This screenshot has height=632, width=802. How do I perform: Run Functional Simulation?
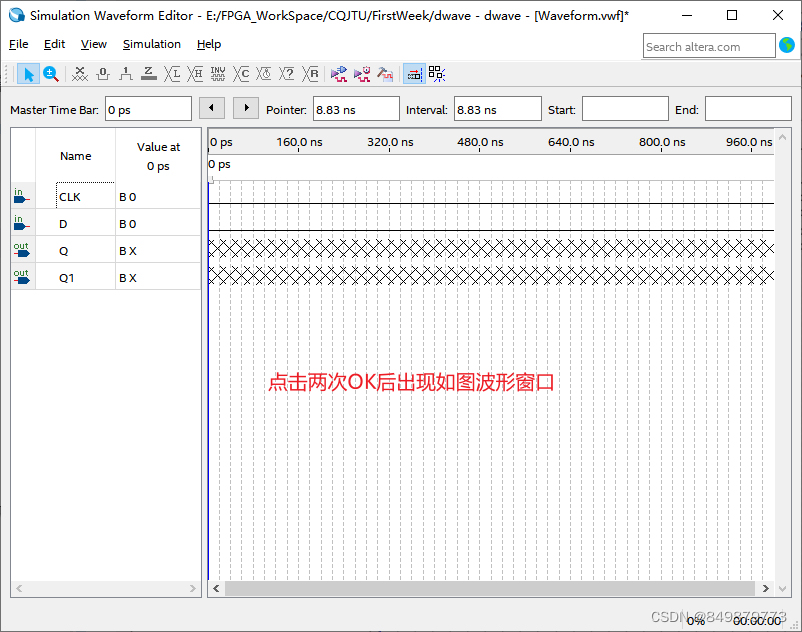(x=339, y=75)
